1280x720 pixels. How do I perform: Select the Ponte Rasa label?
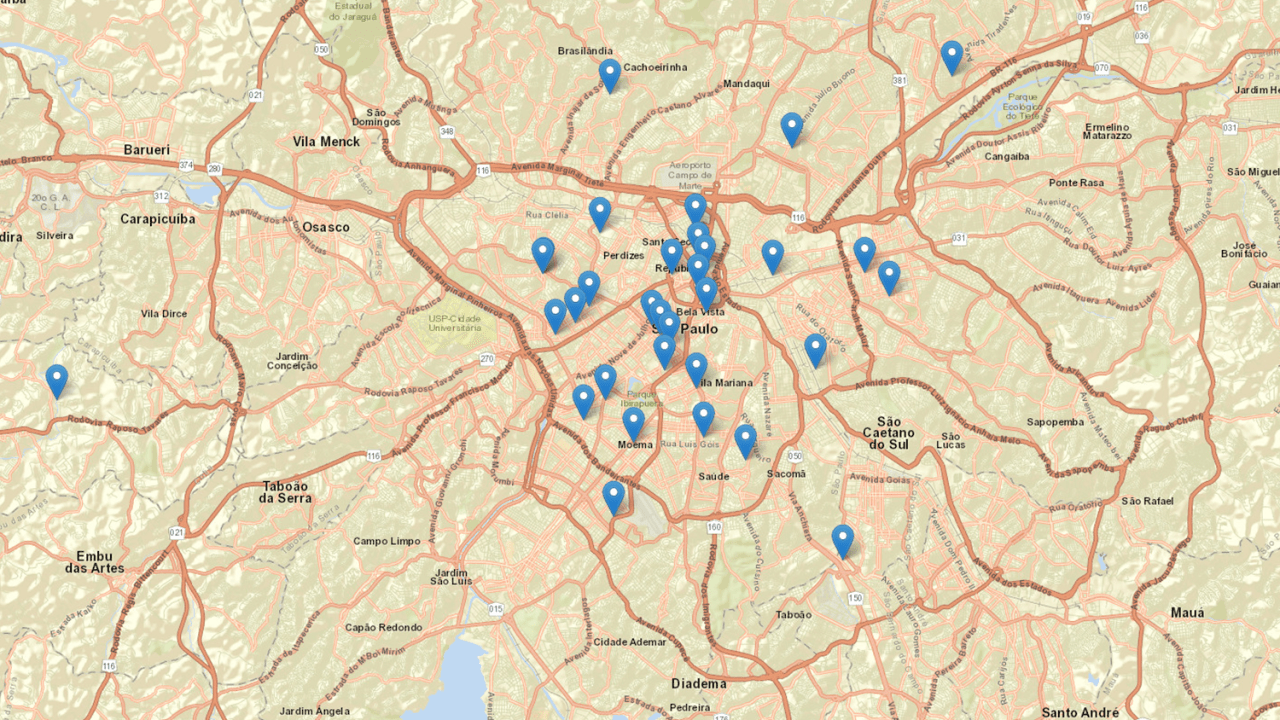point(1076,183)
